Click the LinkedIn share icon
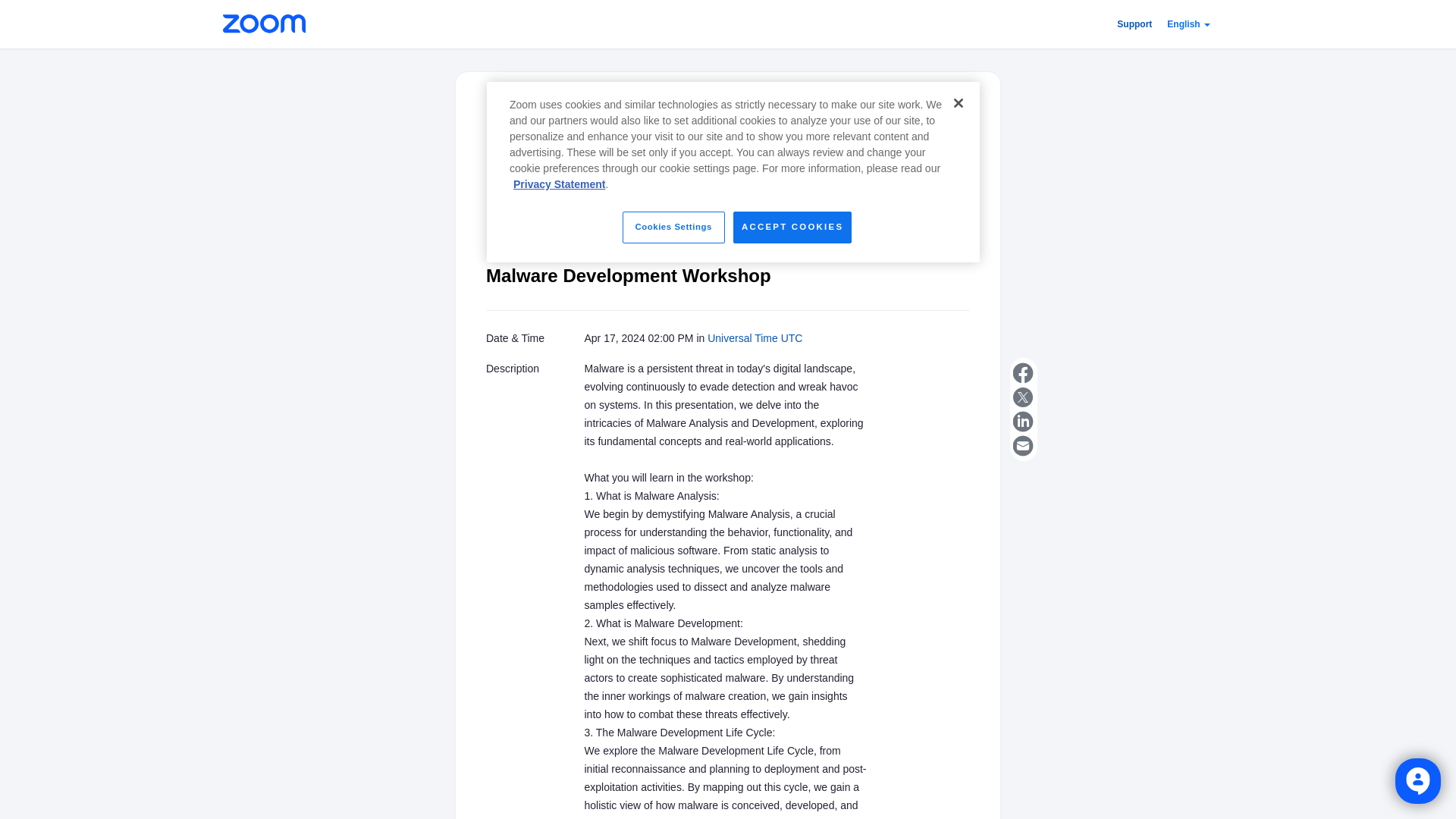This screenshot has height=819, width=1456. coord(1022,421)
